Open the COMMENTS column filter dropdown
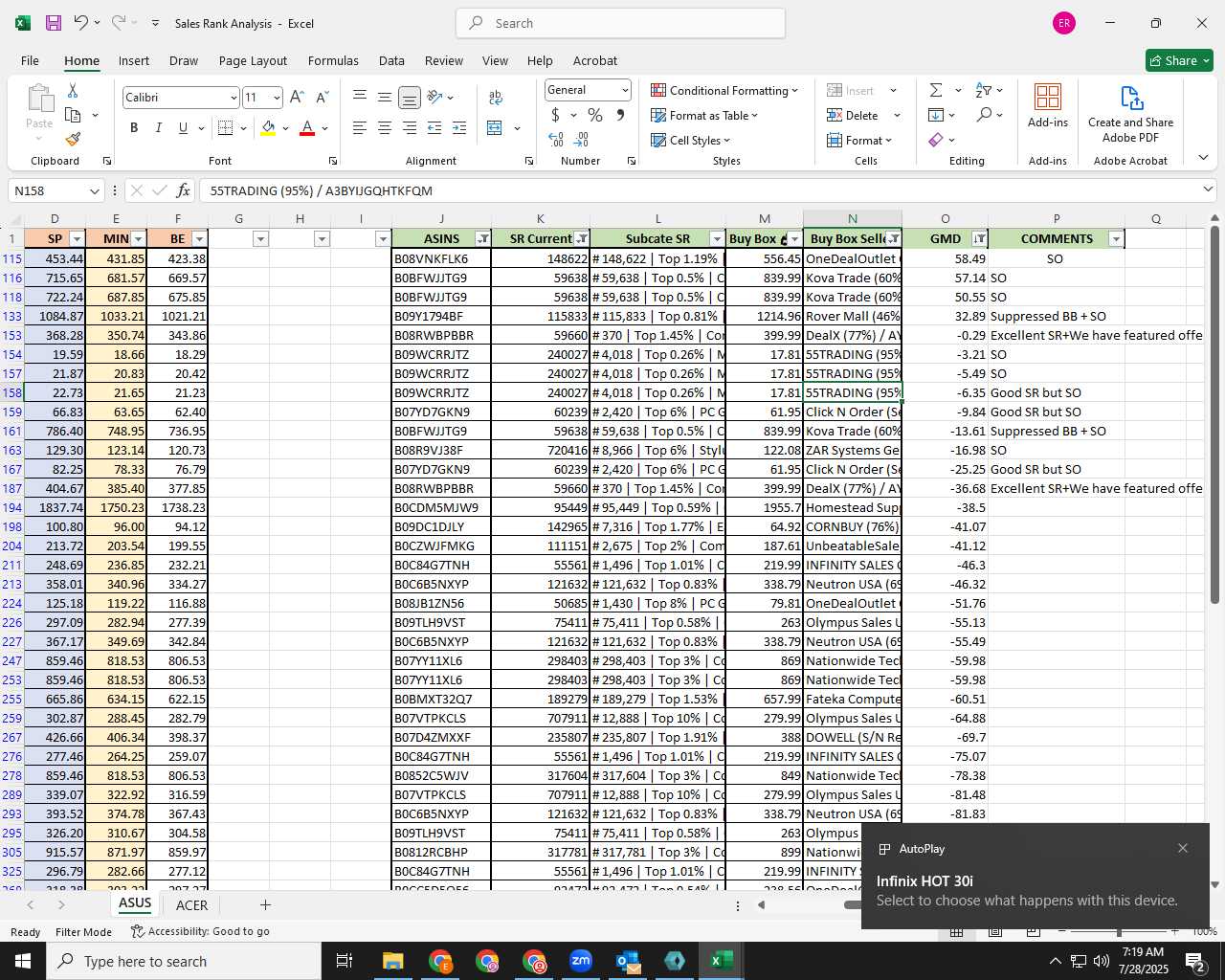This screenshot has height=980, width=1225. click(x=1115, y=238)
